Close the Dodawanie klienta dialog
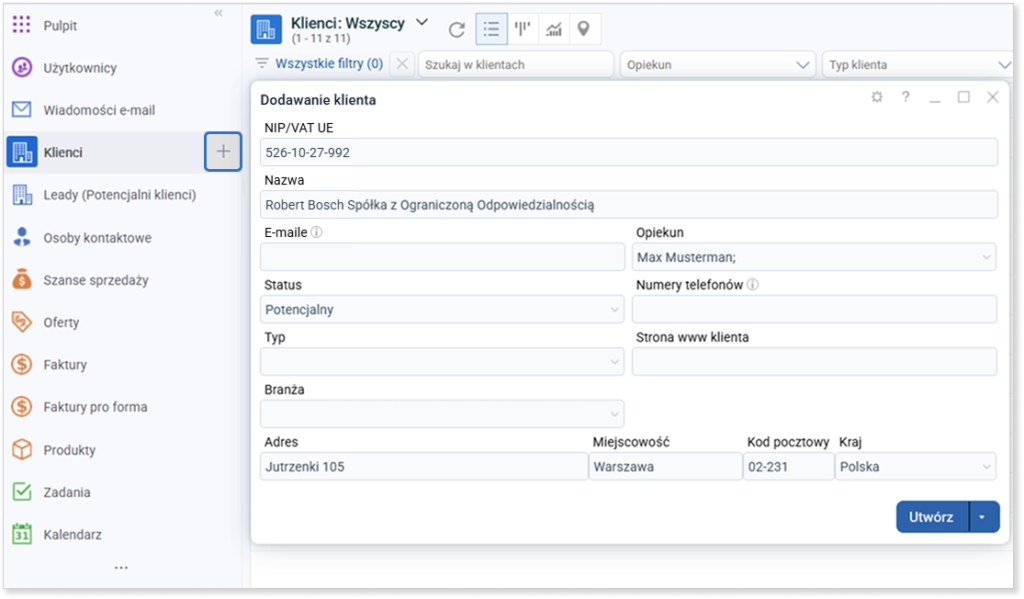1024x599 pixels. 993,97
